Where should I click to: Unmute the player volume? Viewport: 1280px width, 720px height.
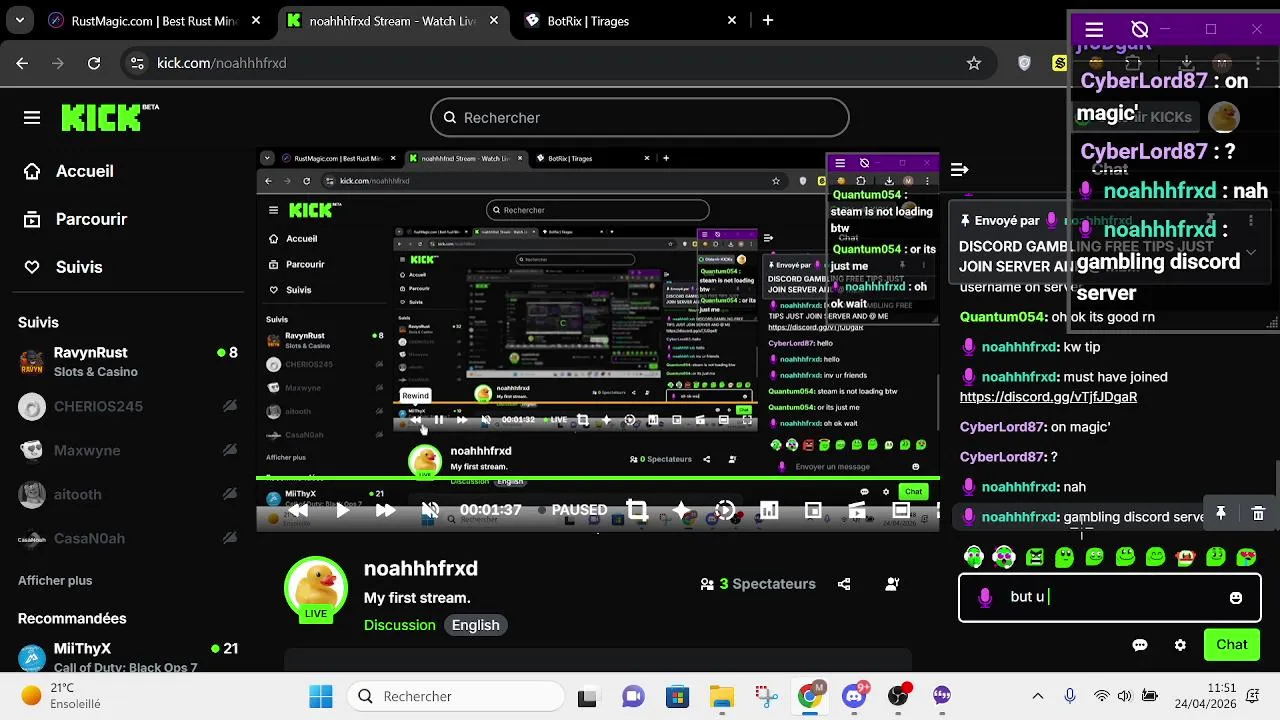pos(431,510)
